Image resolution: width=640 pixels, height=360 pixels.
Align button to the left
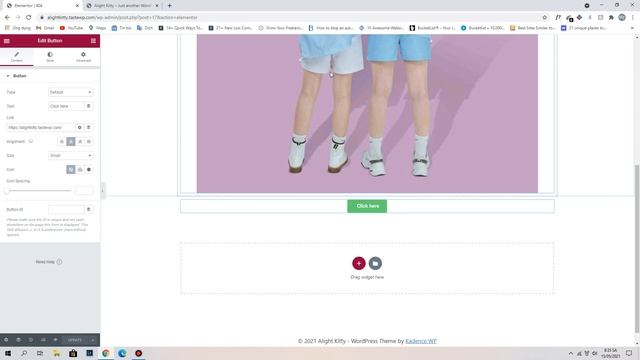[62, 142]
